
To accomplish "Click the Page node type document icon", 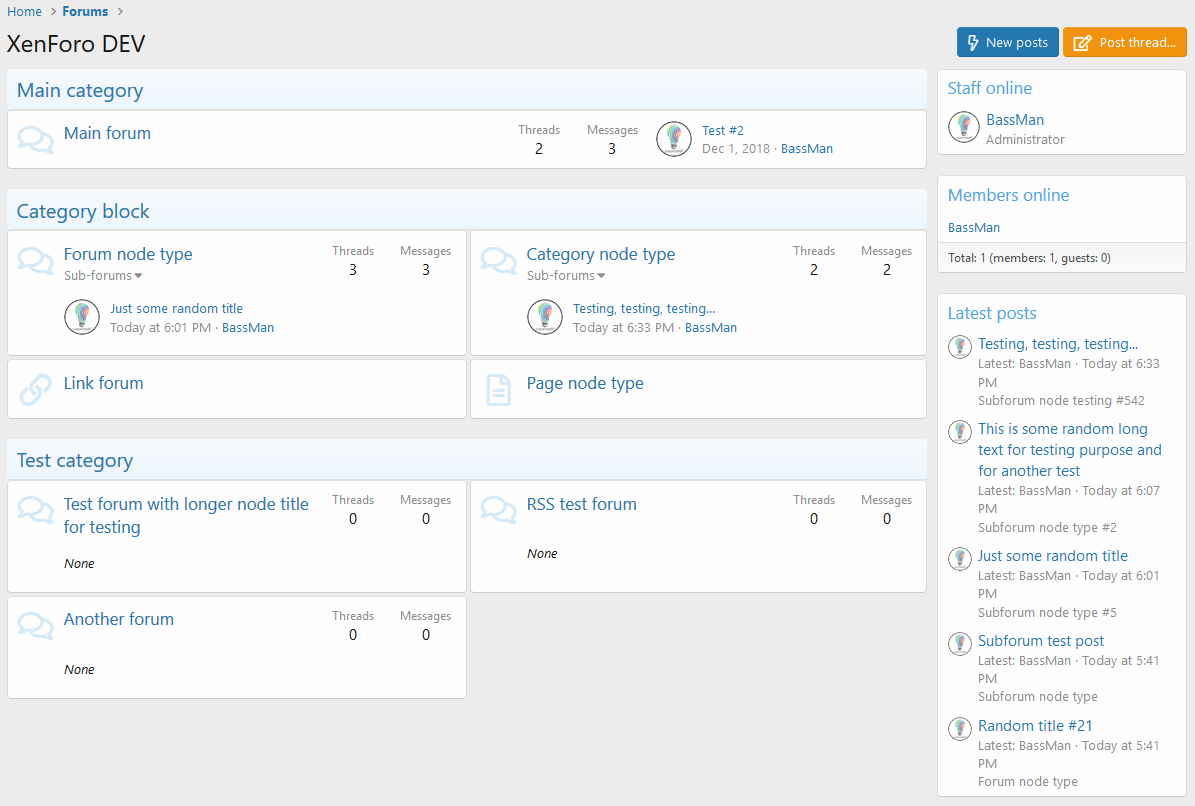I will click(498, 389).
